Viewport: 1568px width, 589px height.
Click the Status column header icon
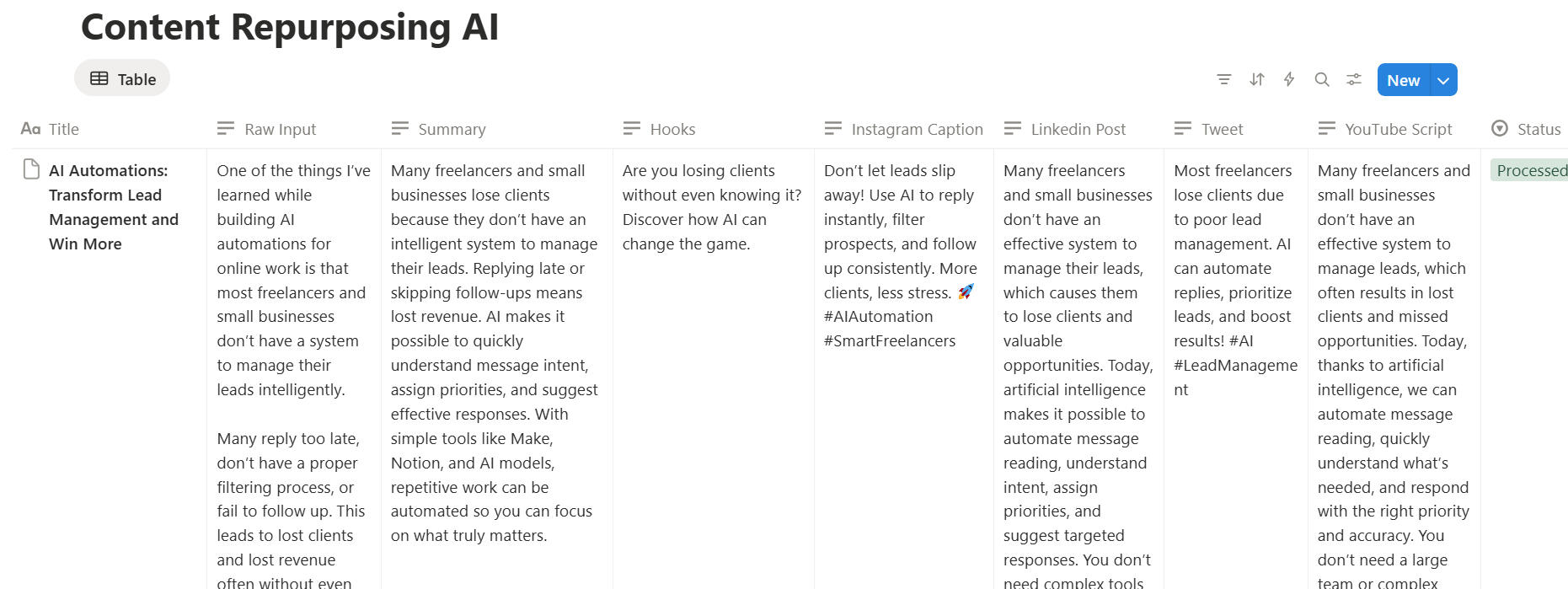pyautogui.click(x=1500, y=129)
